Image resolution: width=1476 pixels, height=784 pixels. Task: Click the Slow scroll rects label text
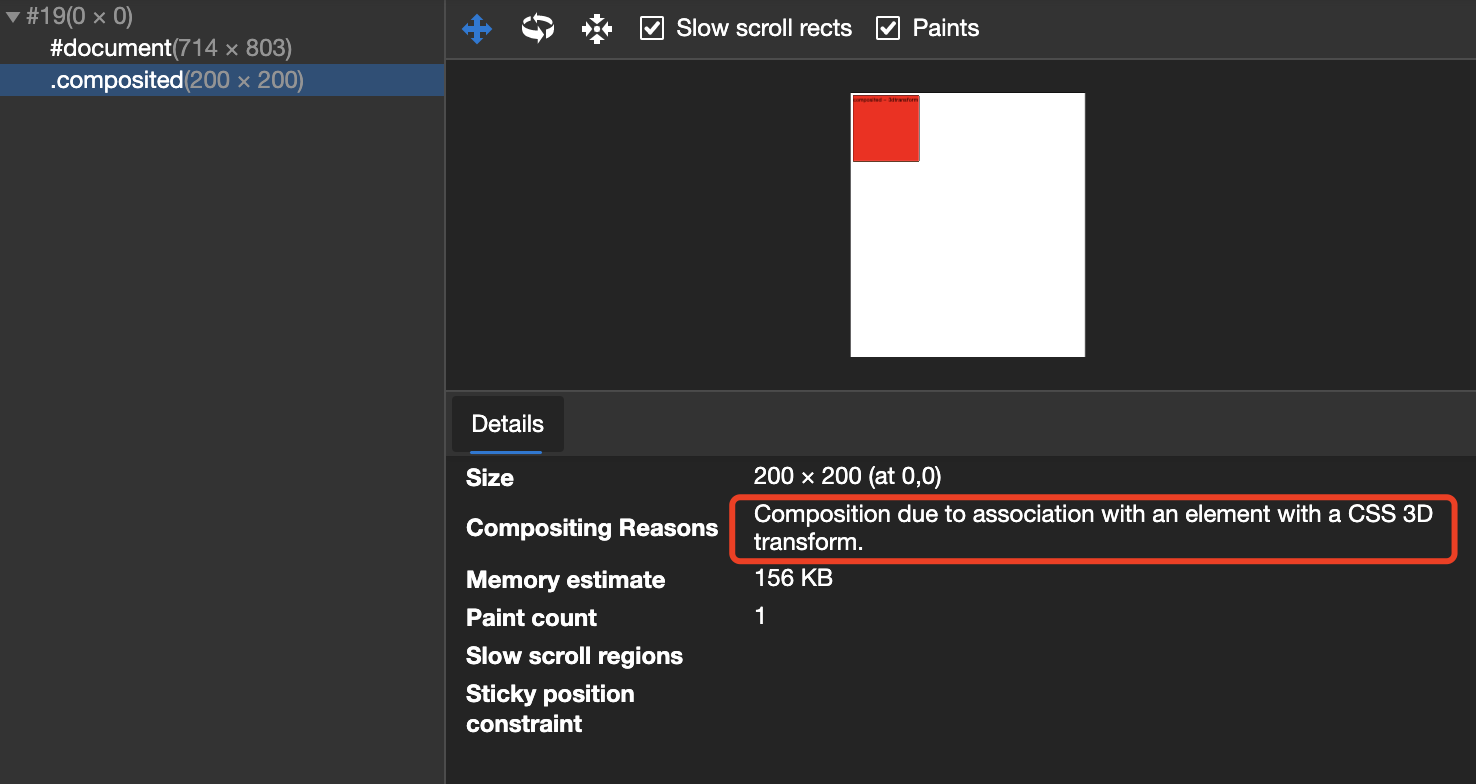764,28
